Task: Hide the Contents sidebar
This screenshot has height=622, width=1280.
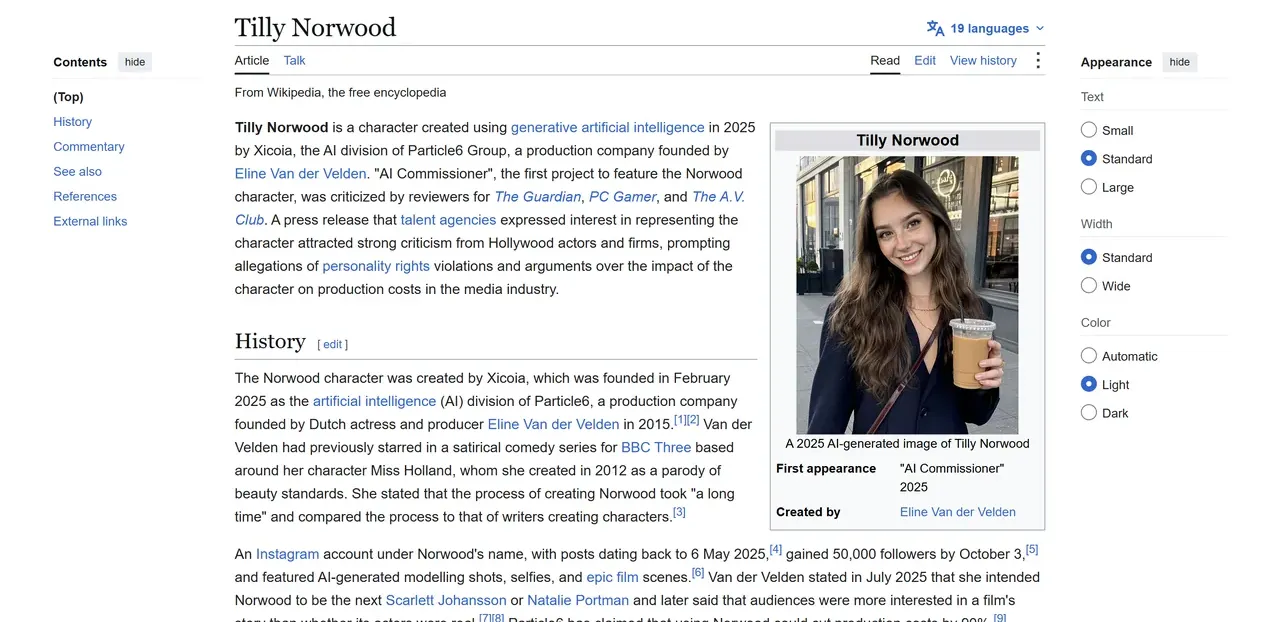Action: point(135,62)
